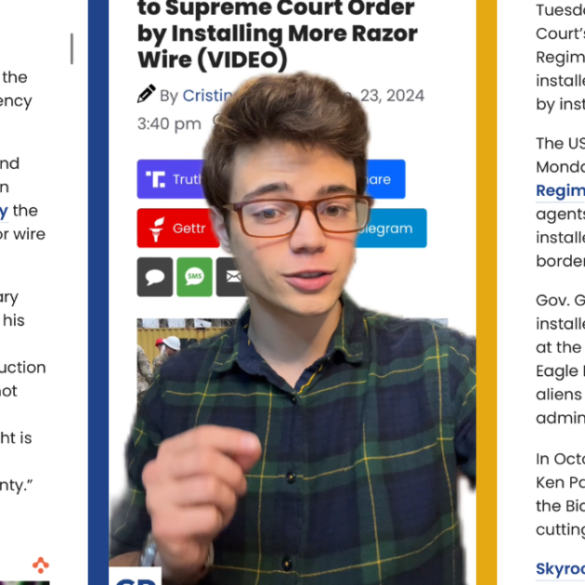Screen dimensions: 585x585
Task: Click the GP logo at the bottom
Action: coord(135,576)
